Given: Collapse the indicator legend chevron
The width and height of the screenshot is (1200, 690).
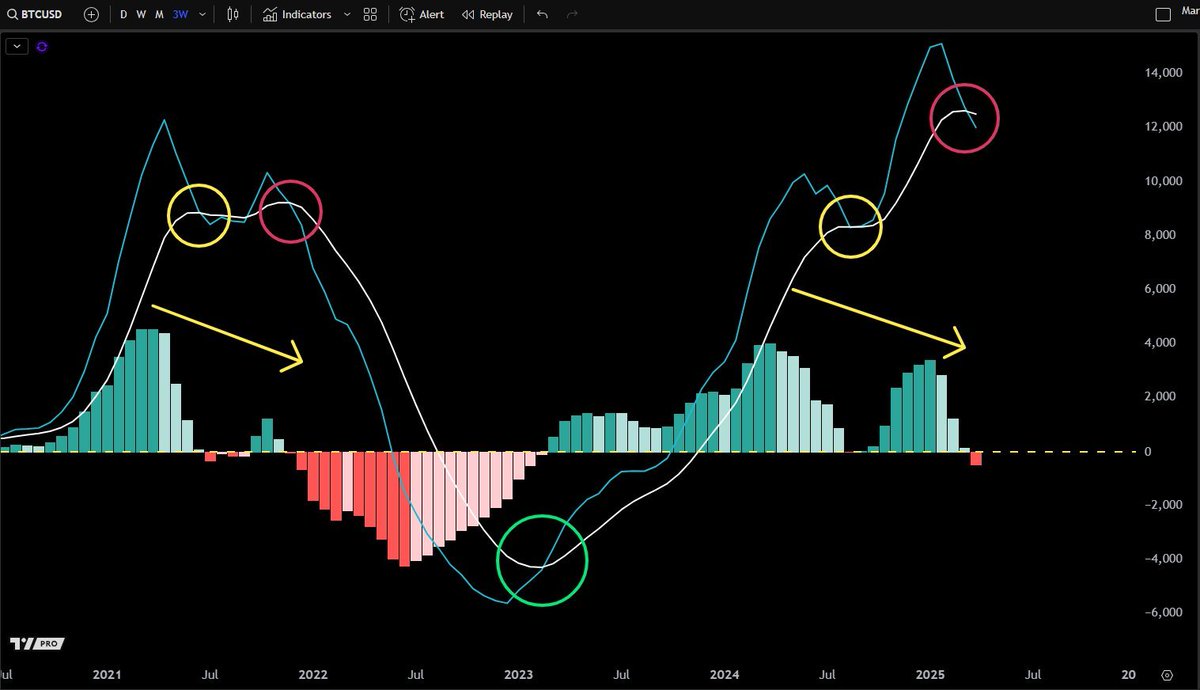Looking at the screenshot, I should point(15,46).
